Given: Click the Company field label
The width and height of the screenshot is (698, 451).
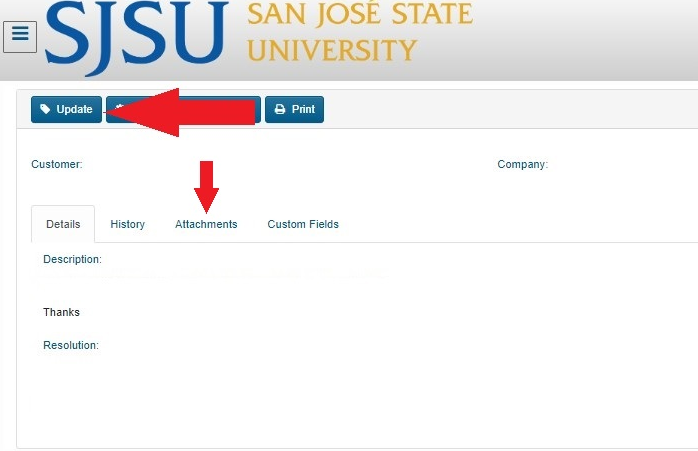Looking at the screenshot, I should [x=522, y=164].
